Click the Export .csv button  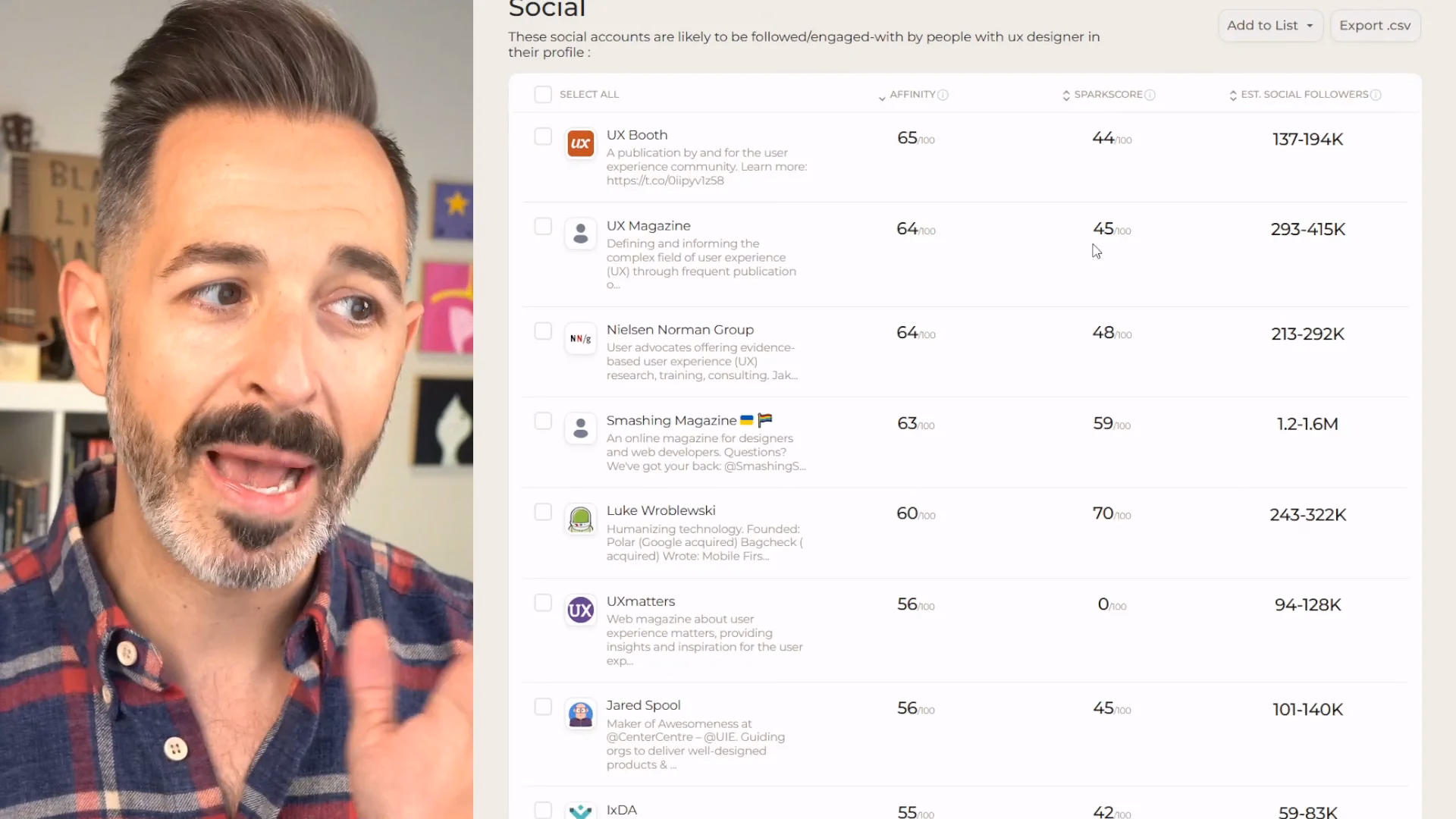pos(1375,26)
